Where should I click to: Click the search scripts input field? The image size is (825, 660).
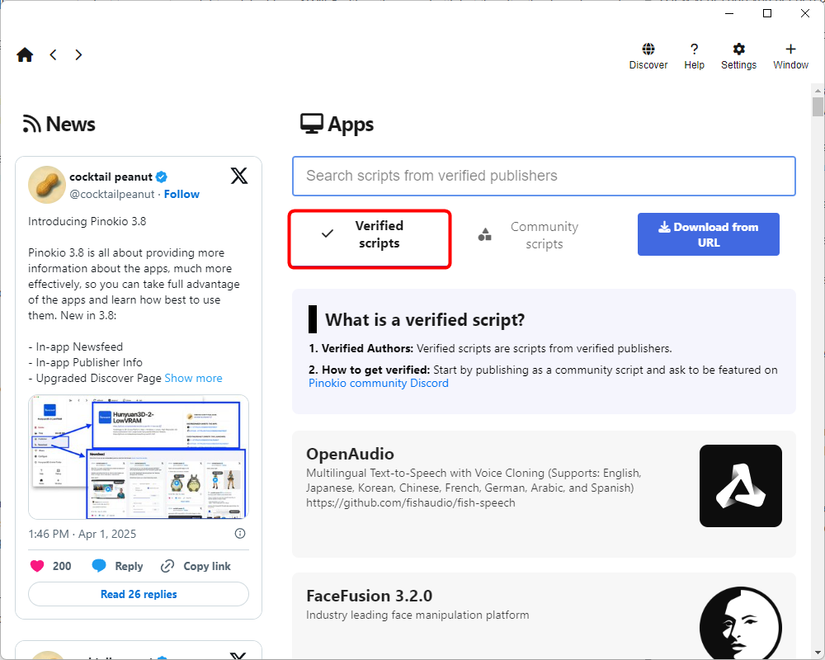pos(543,176)
